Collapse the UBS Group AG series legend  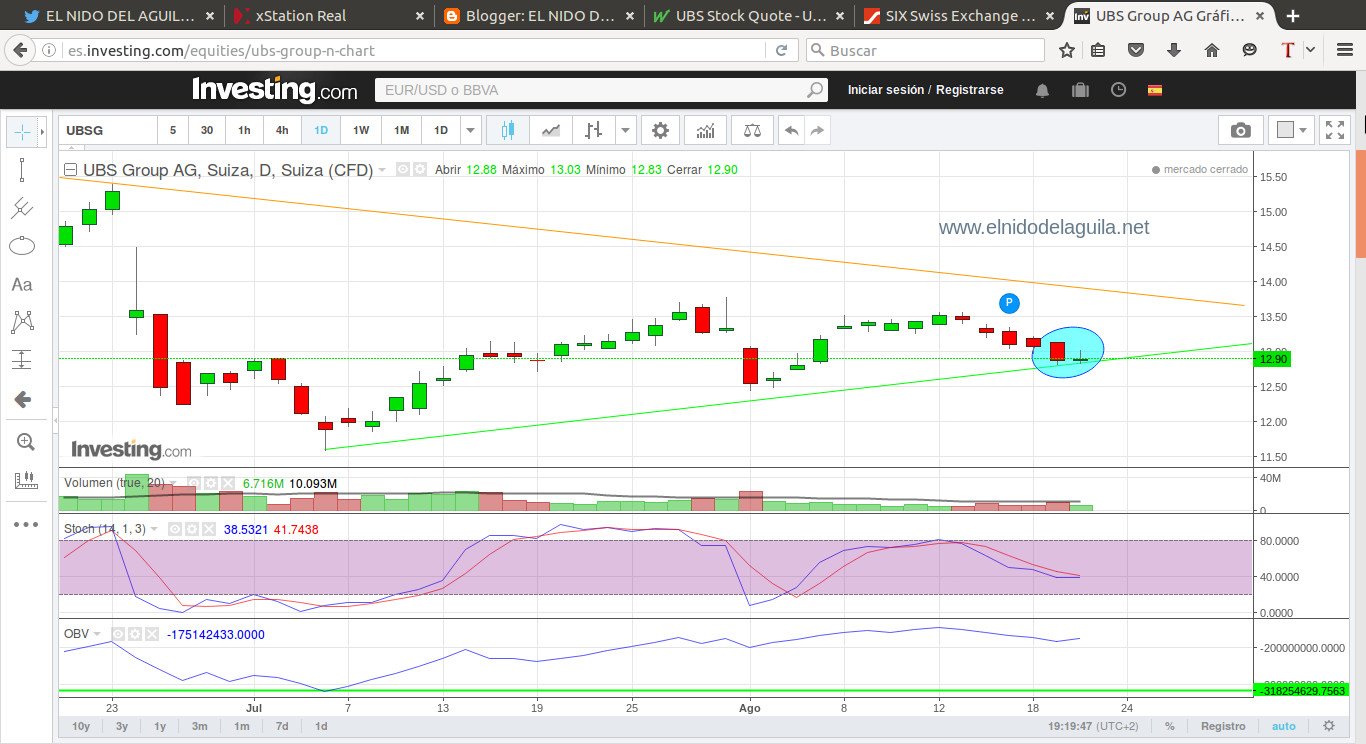click(x=71, y=170)
